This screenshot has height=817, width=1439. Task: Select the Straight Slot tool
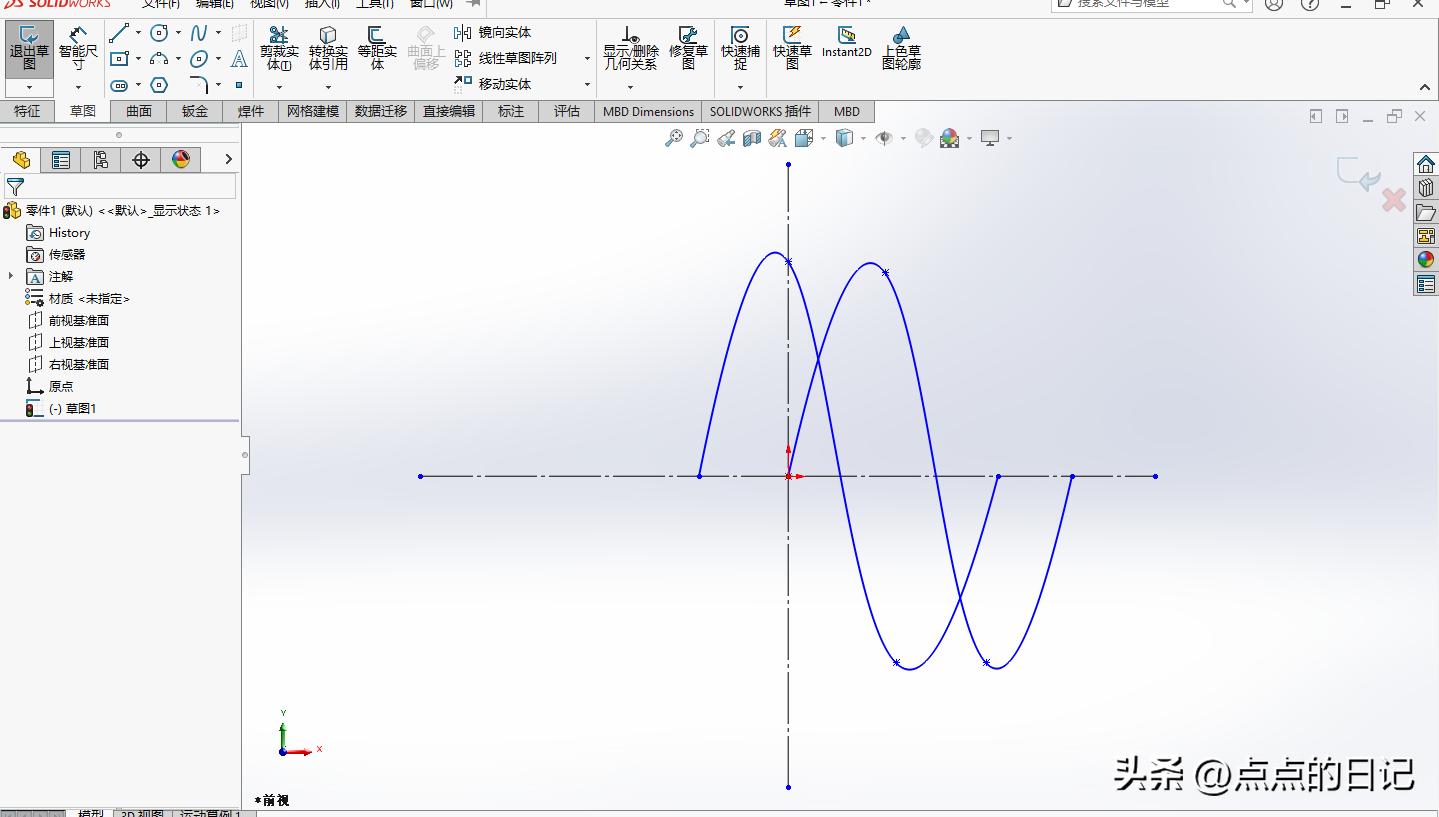pyautogui.click(x=119, y=85)
